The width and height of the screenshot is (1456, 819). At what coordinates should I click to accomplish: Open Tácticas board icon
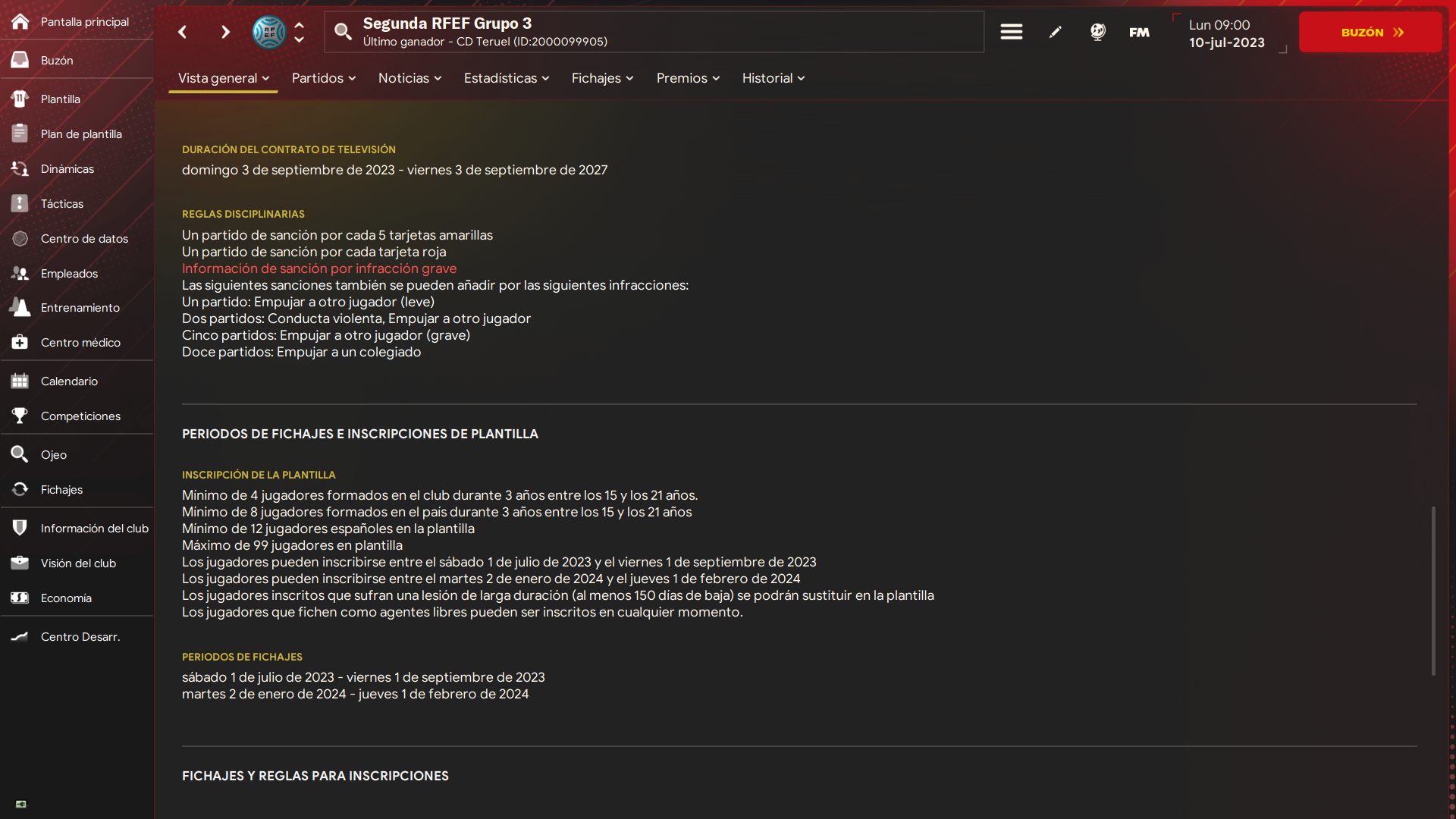coord(20,203)
